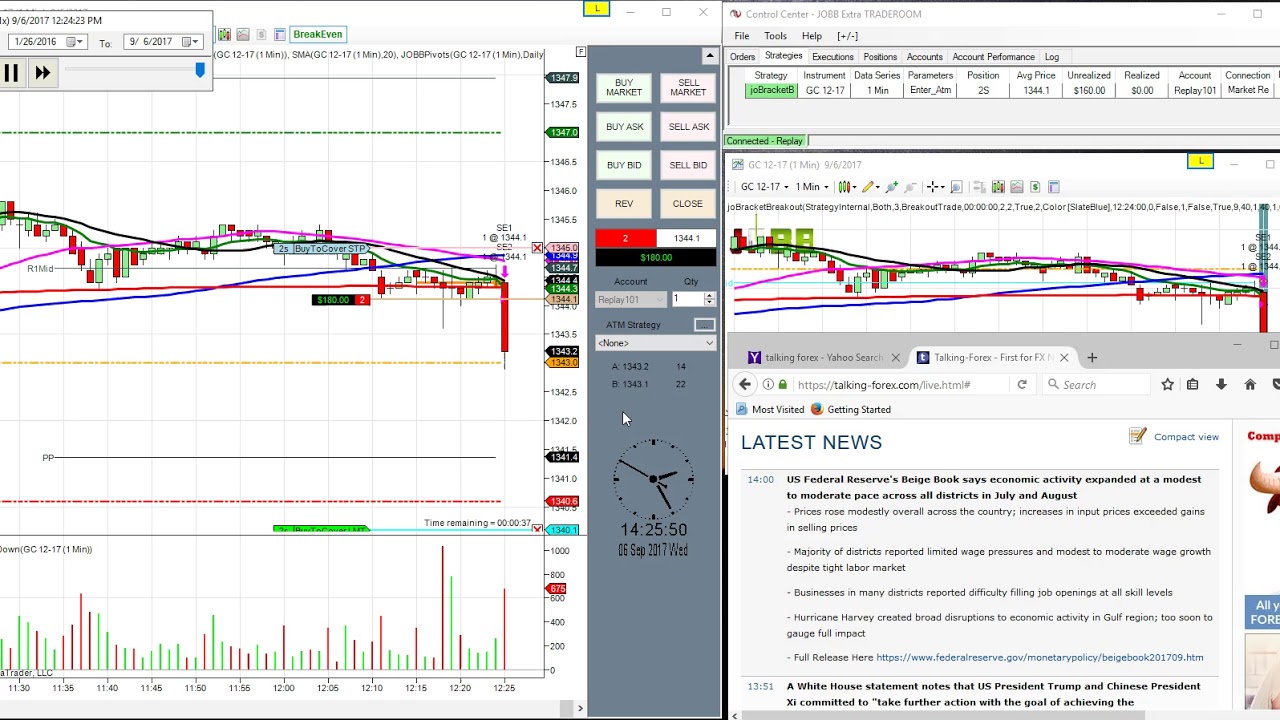The image size is (1280, 720).
Task: Collapse chart trader panel with up arrow
Action: pyautogui.click(x=709, y=56)
